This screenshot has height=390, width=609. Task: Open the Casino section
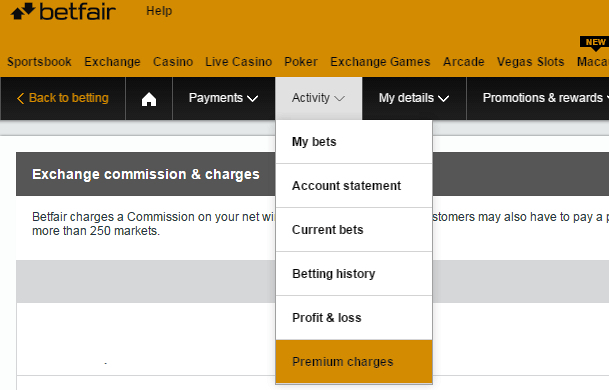[173, 62]
